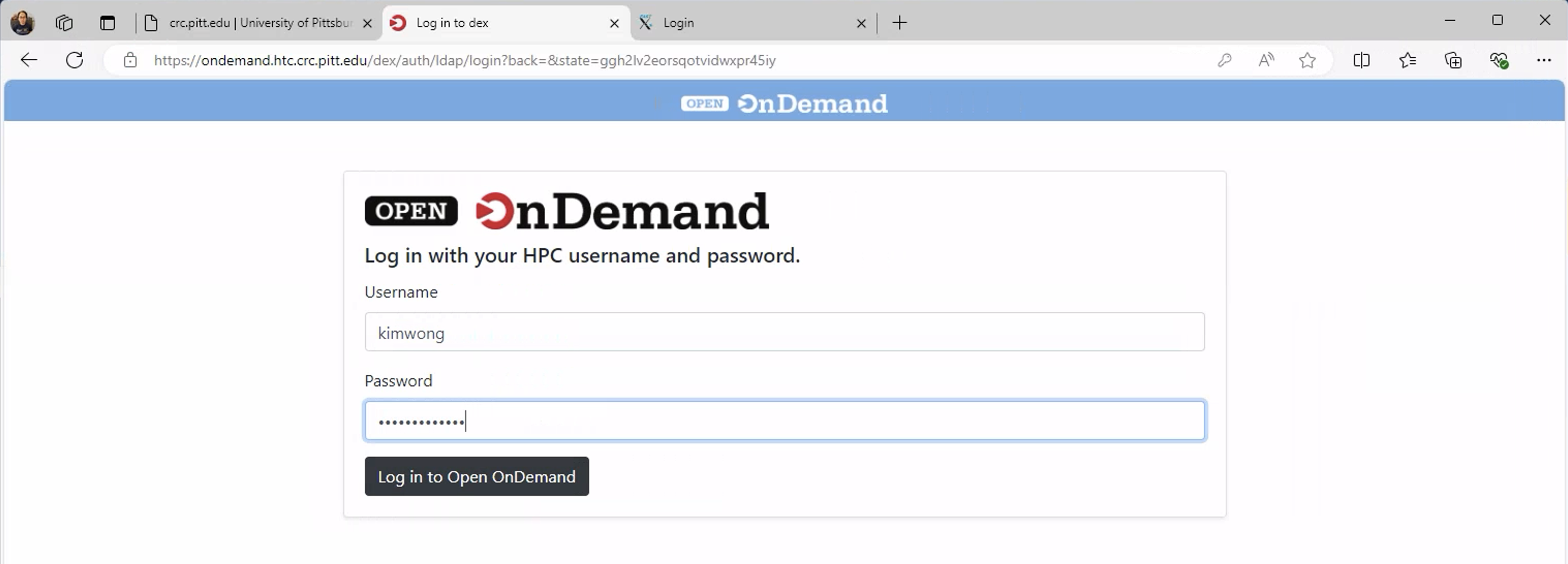Click the address bar URL

pos(465,60)
